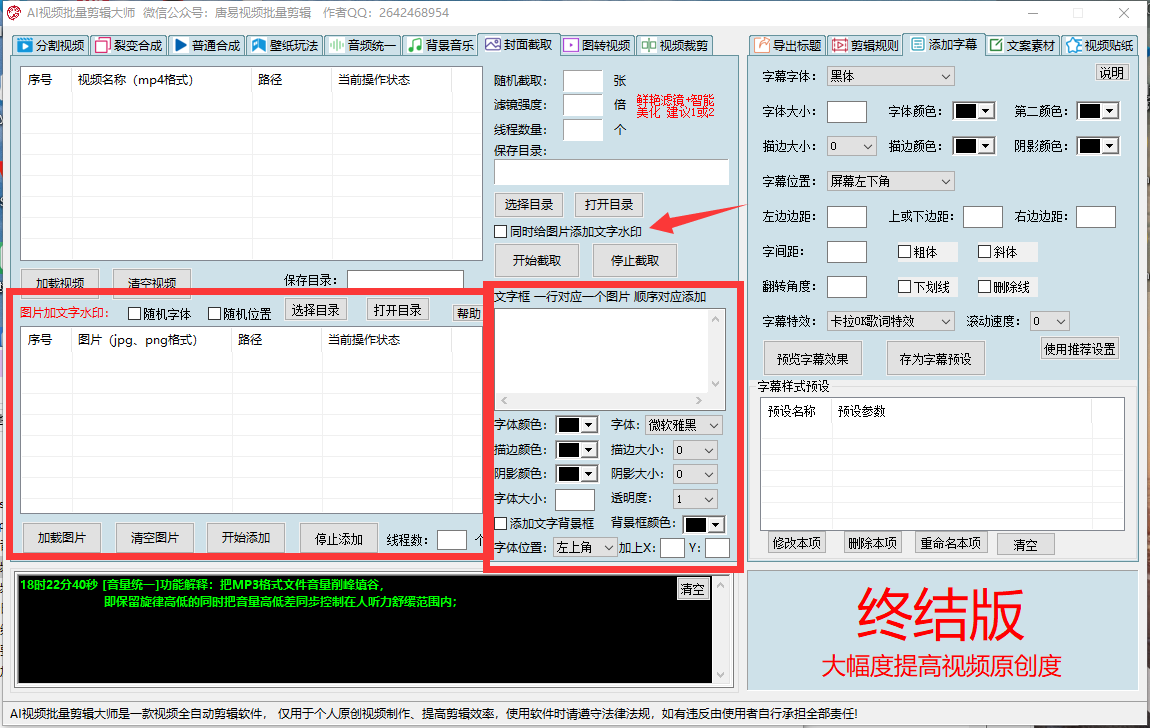Viewport: 1150px width, 728px height.
Task: Tick the 随机字体 checkbox
Action: click(x=134, y=314)
